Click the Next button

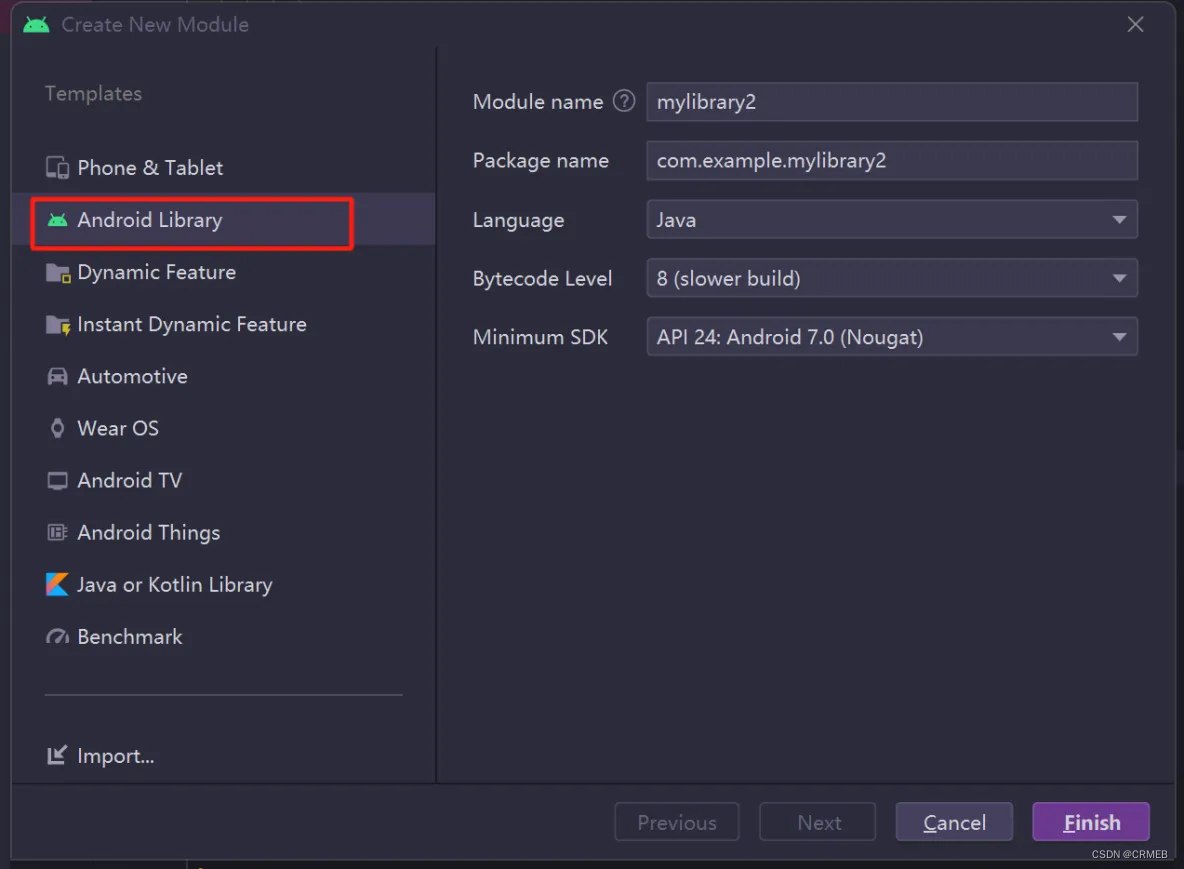pyautogui.click(x=818, y=821)
